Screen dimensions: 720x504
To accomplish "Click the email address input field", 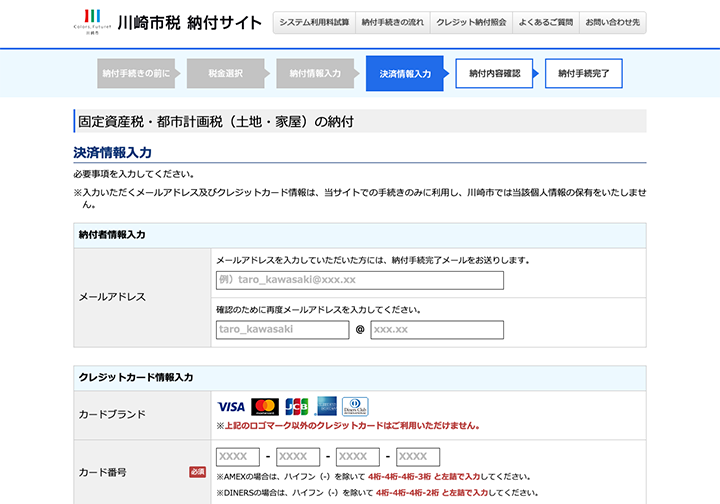I will coord(359,280).
